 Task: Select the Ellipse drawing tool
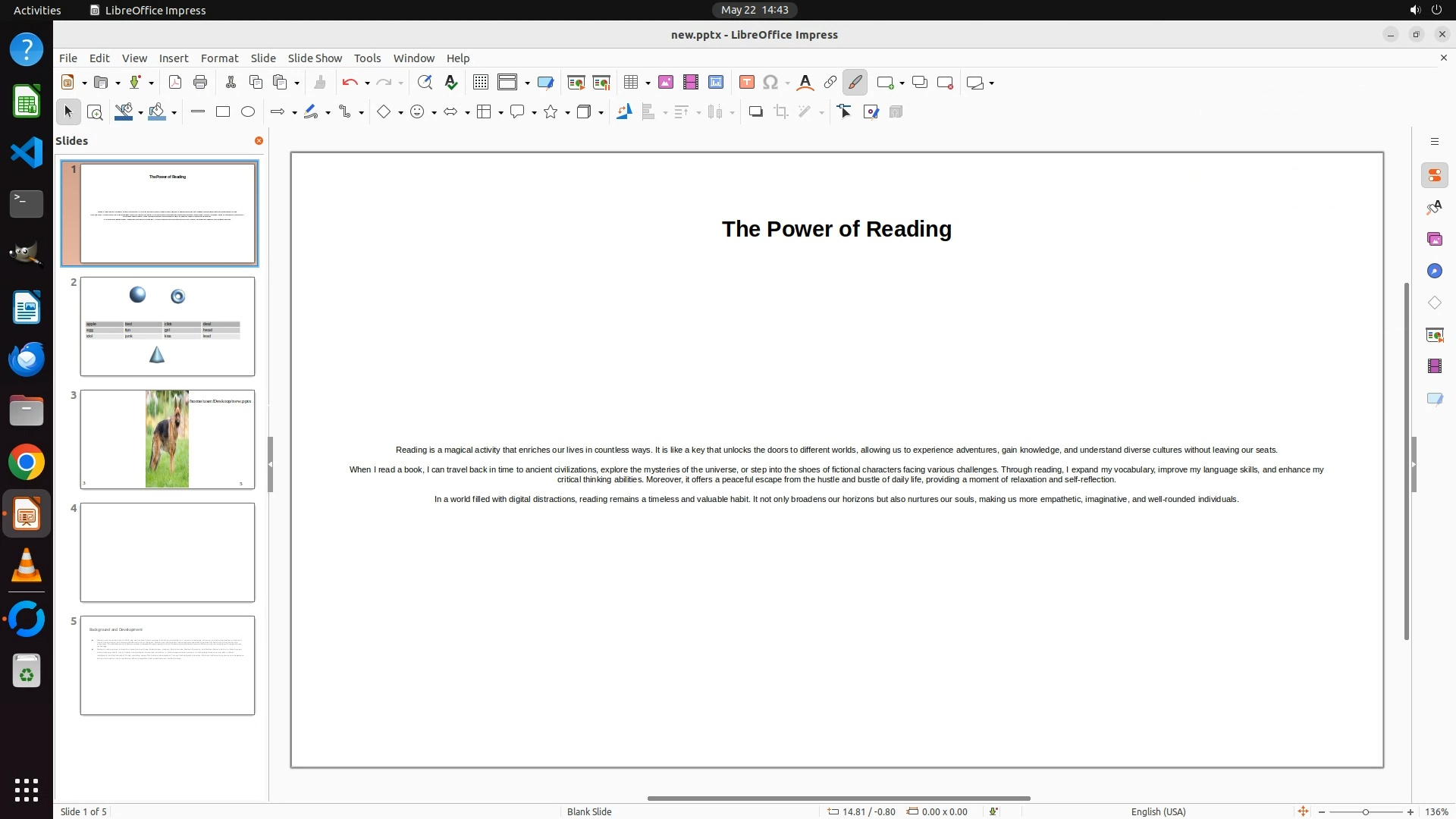click(248, 112)
